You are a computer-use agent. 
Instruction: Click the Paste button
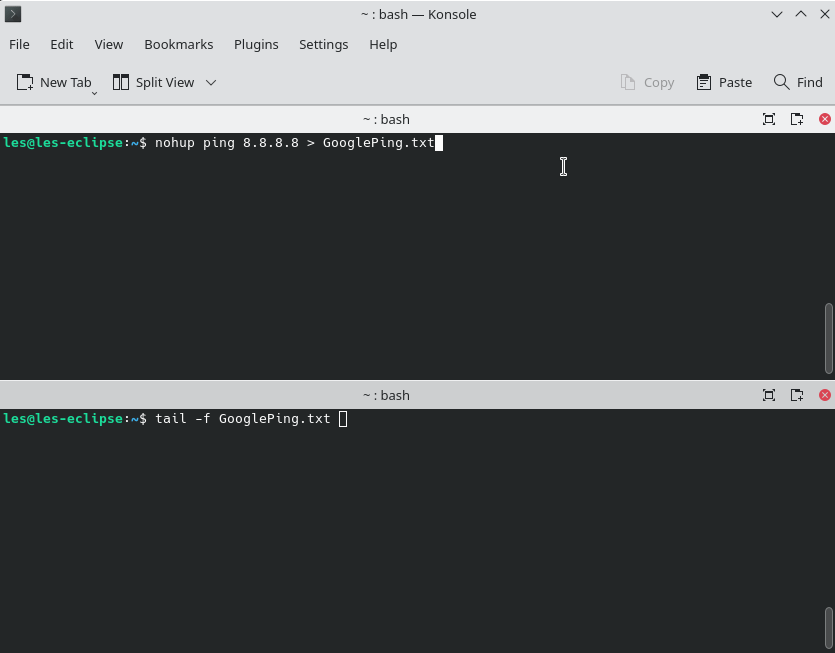(x=723, y=82)
